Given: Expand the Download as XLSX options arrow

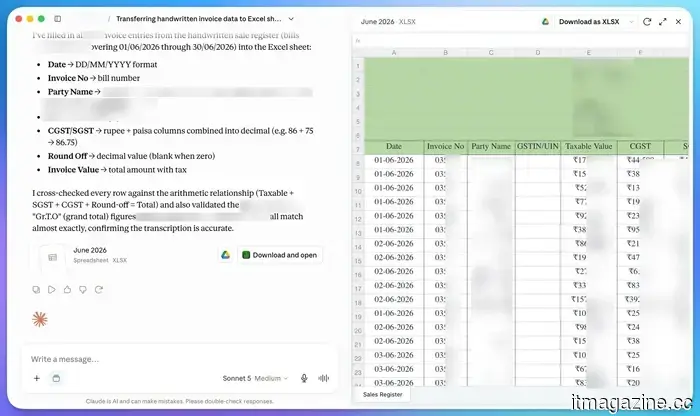Looking at the screenshot, I should tap(631, 21).
